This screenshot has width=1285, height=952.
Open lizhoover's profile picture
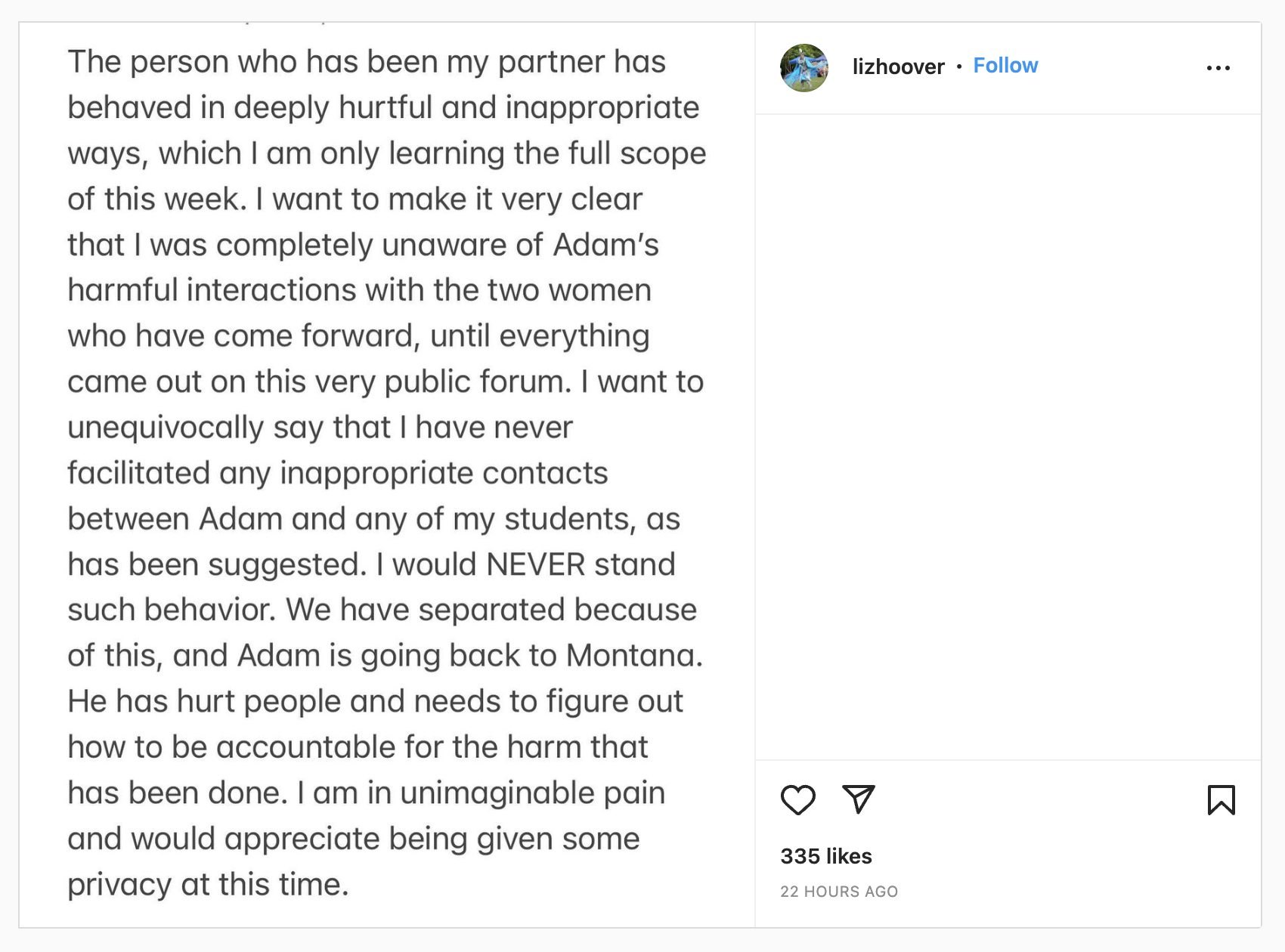pos(804,68)
